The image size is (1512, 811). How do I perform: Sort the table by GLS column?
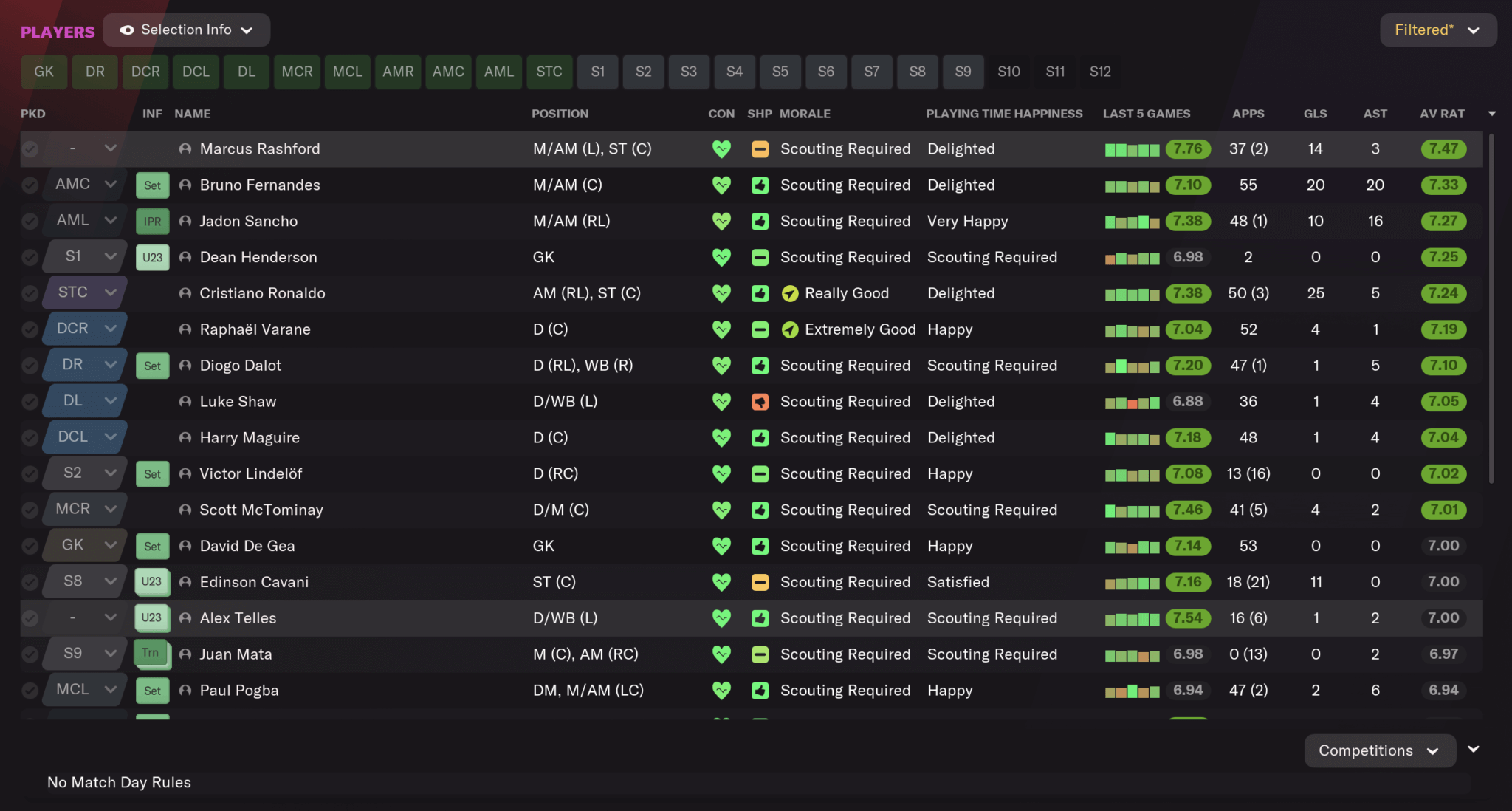click(1315, 114)
